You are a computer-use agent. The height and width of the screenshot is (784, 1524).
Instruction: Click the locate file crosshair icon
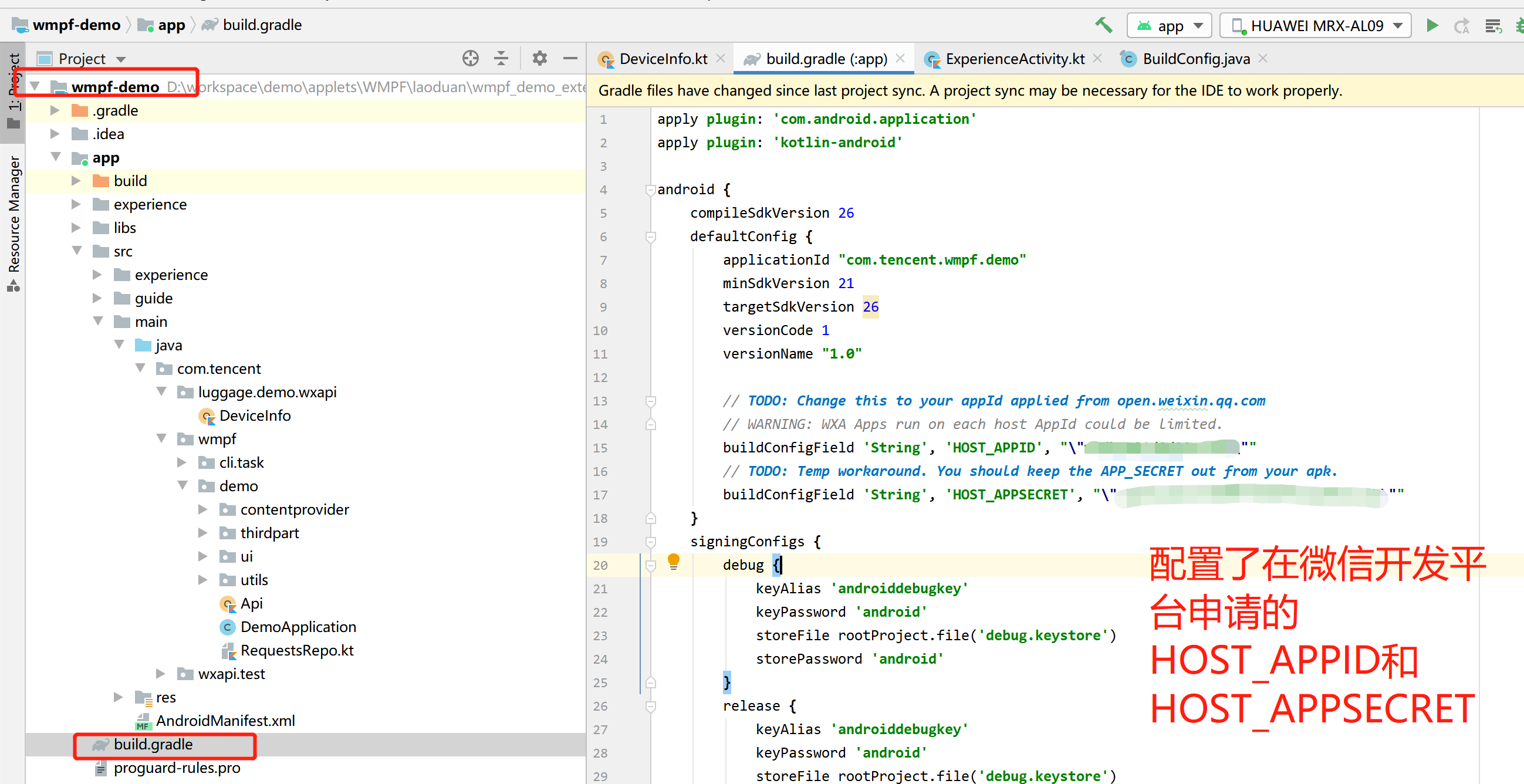click(469, 58)
